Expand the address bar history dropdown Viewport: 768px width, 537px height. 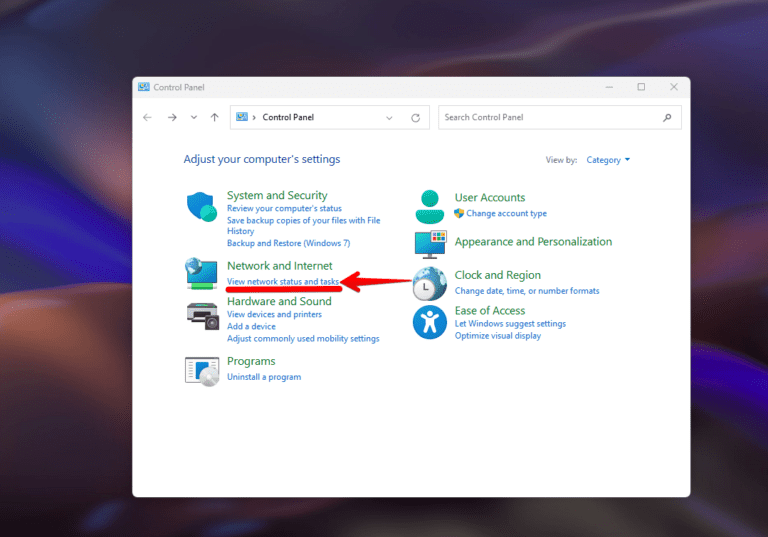click(389, 118)
